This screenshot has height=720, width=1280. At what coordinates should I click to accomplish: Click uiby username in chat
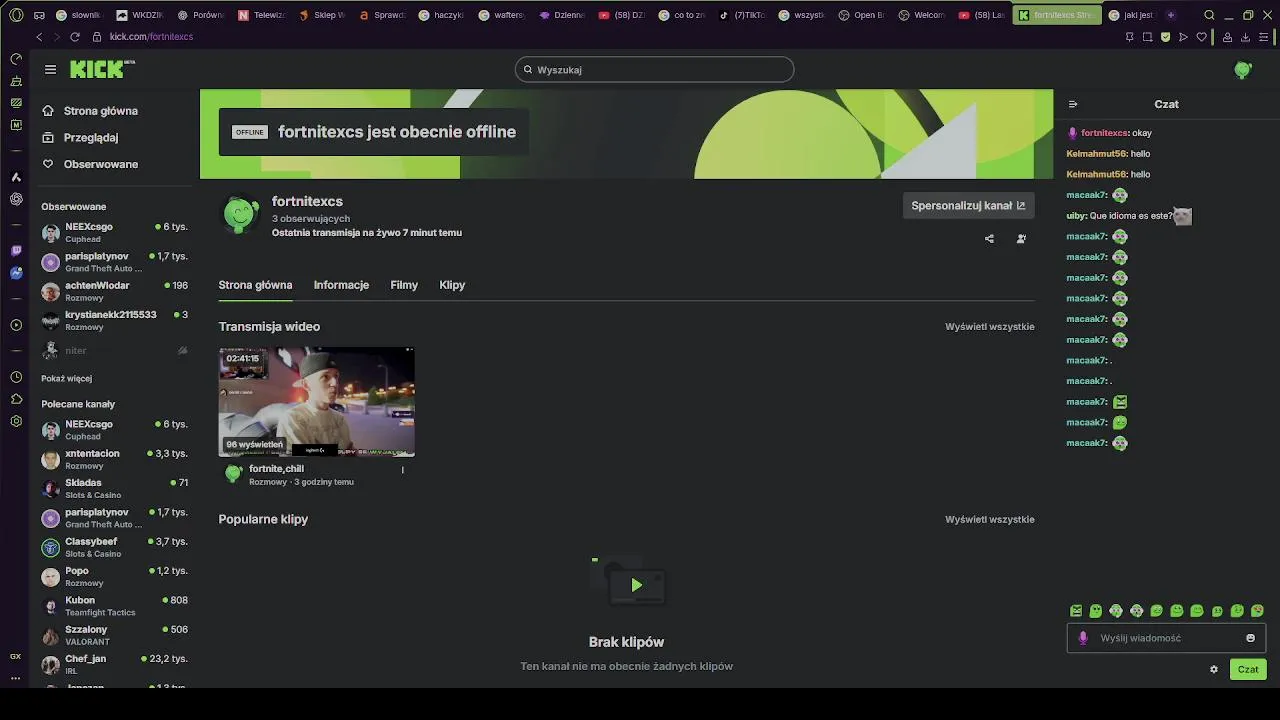pyautogui.click(x=1076, y=216)
